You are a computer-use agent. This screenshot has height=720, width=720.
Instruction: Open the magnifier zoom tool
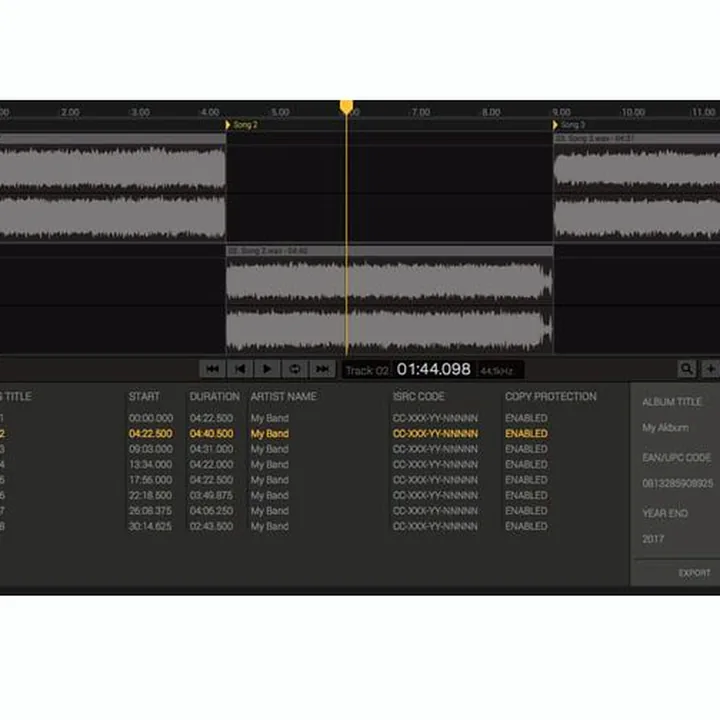click(x=686, y=369)
